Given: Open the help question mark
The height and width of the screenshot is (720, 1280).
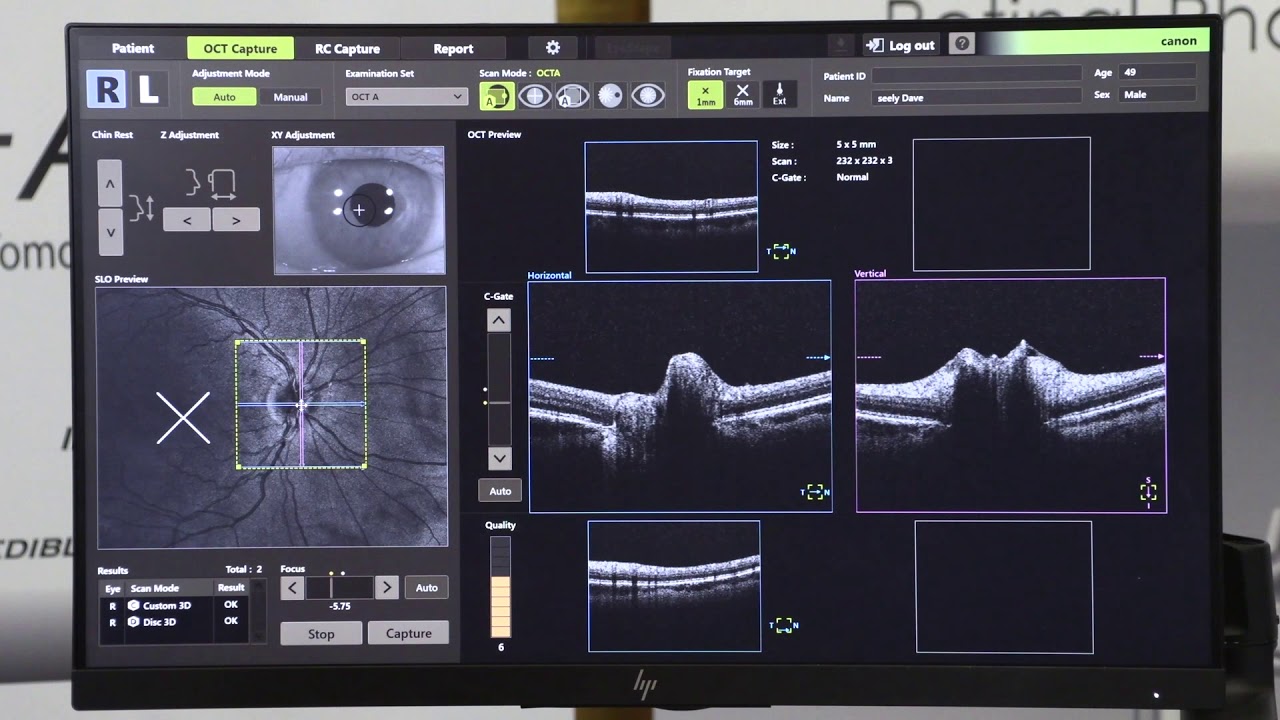Looking at the screenshot, I should 961,44.
